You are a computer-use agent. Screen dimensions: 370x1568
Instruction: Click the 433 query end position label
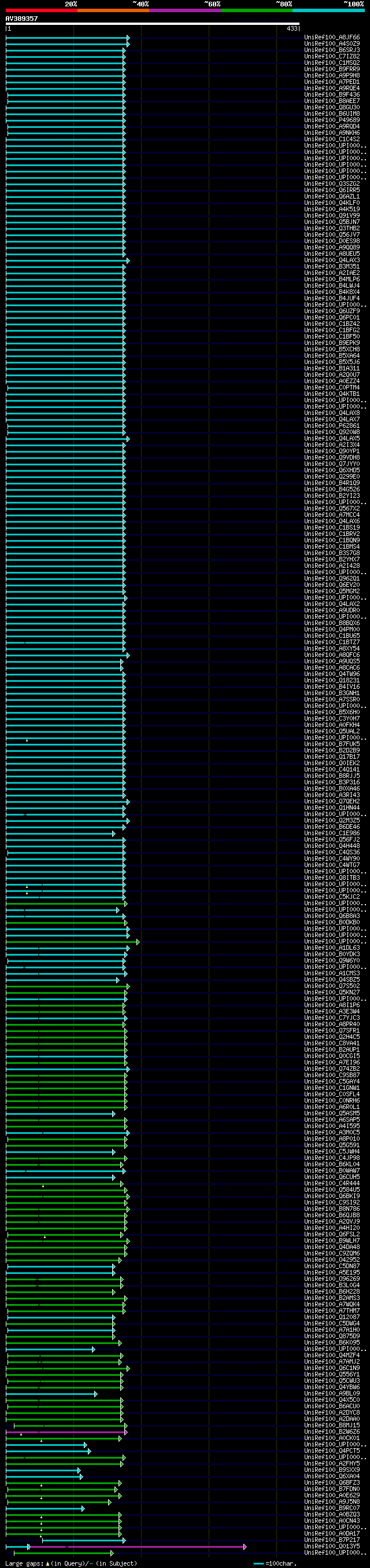coord(292,28)
